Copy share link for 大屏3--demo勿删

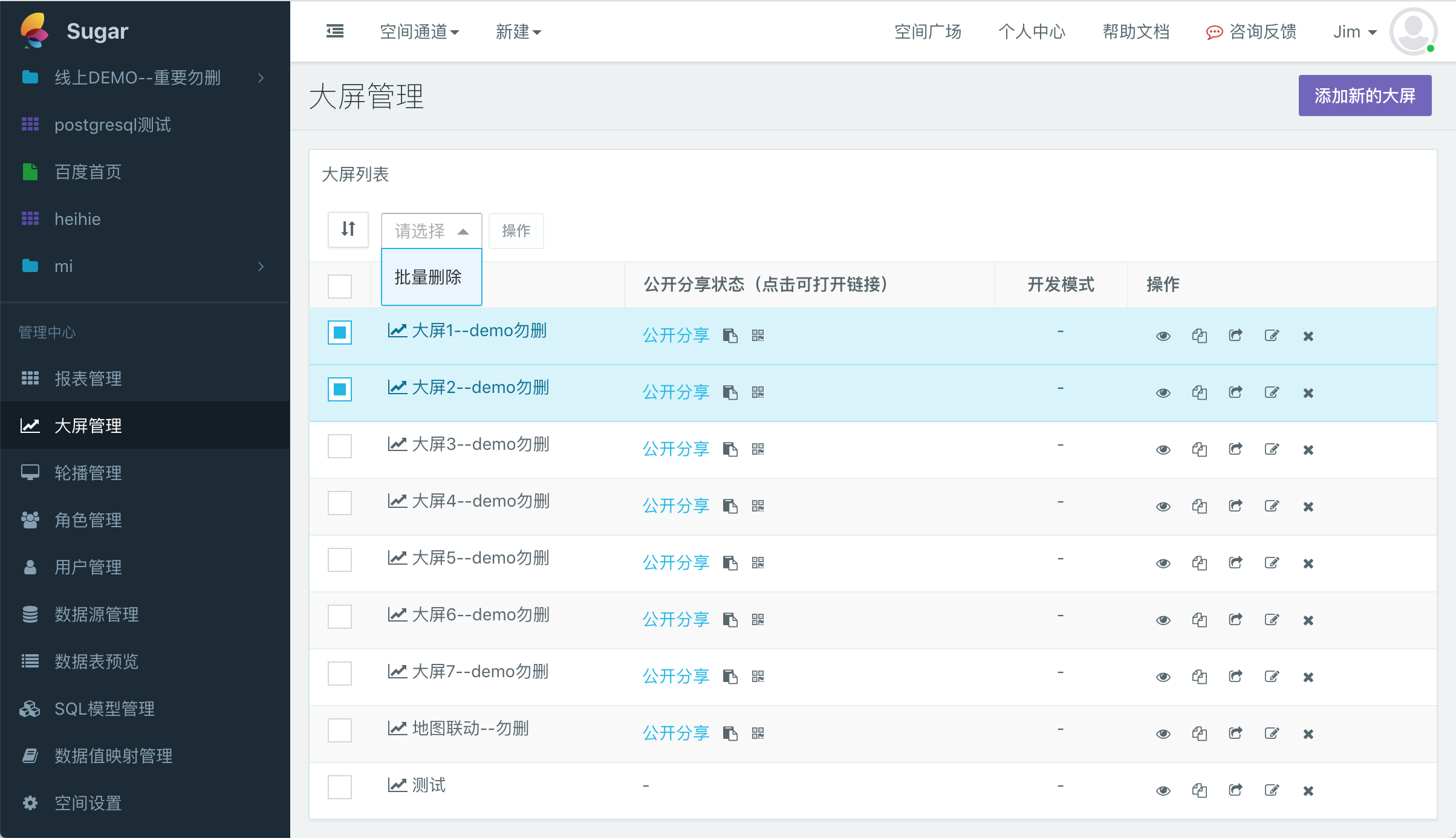[730, 449]
